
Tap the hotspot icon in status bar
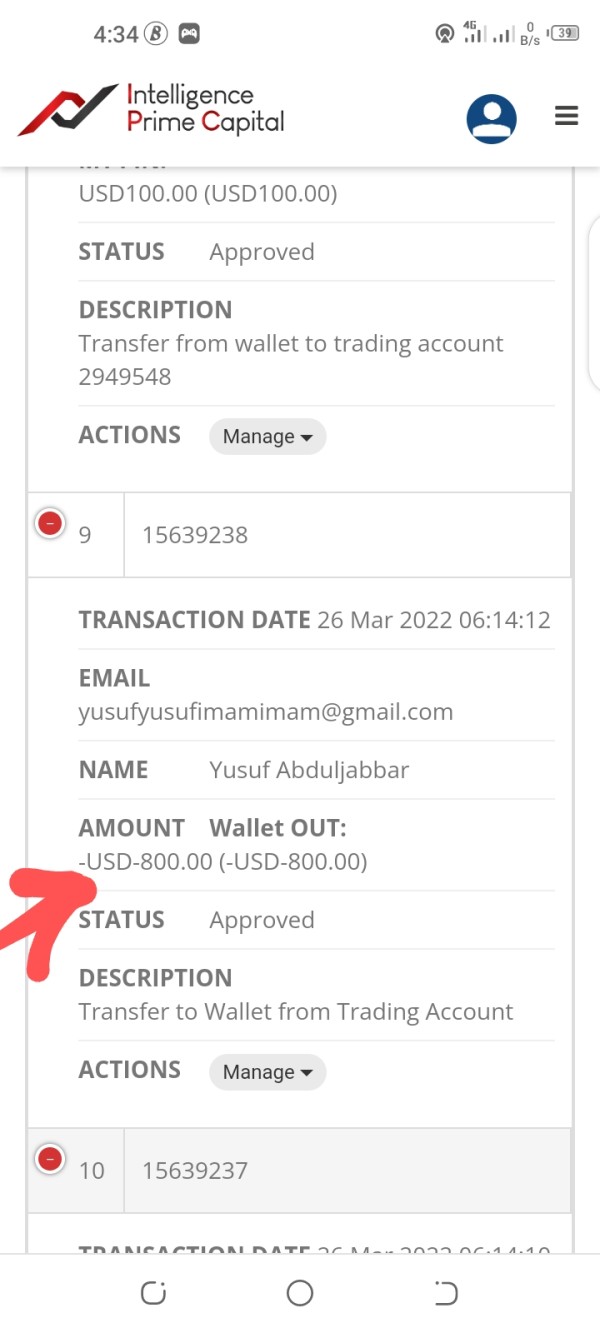coord(444,34)
